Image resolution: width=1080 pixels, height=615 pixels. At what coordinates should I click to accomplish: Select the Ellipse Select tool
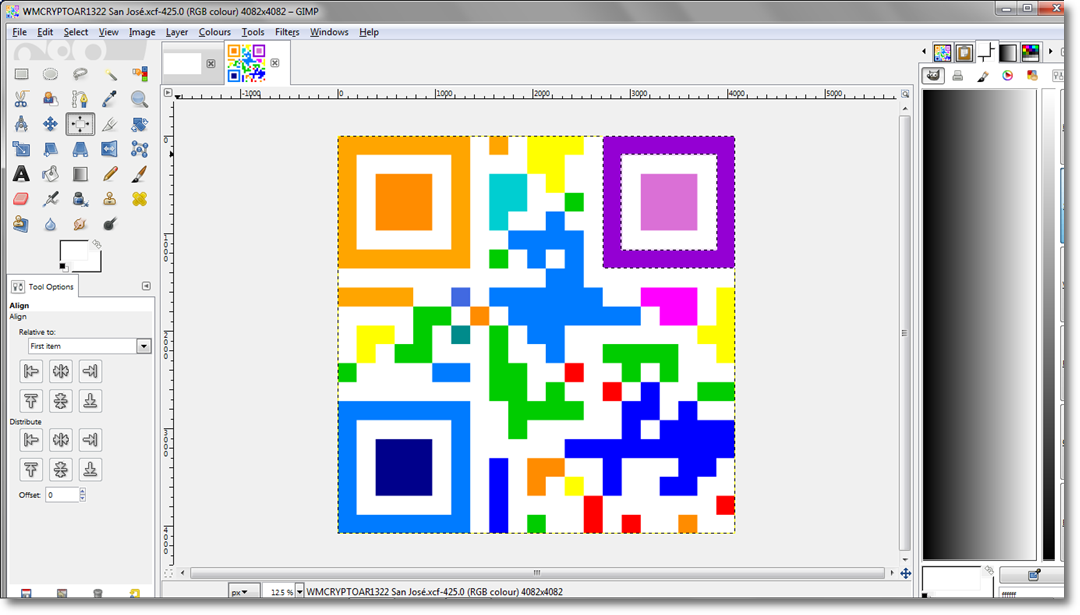click(50, 74)
